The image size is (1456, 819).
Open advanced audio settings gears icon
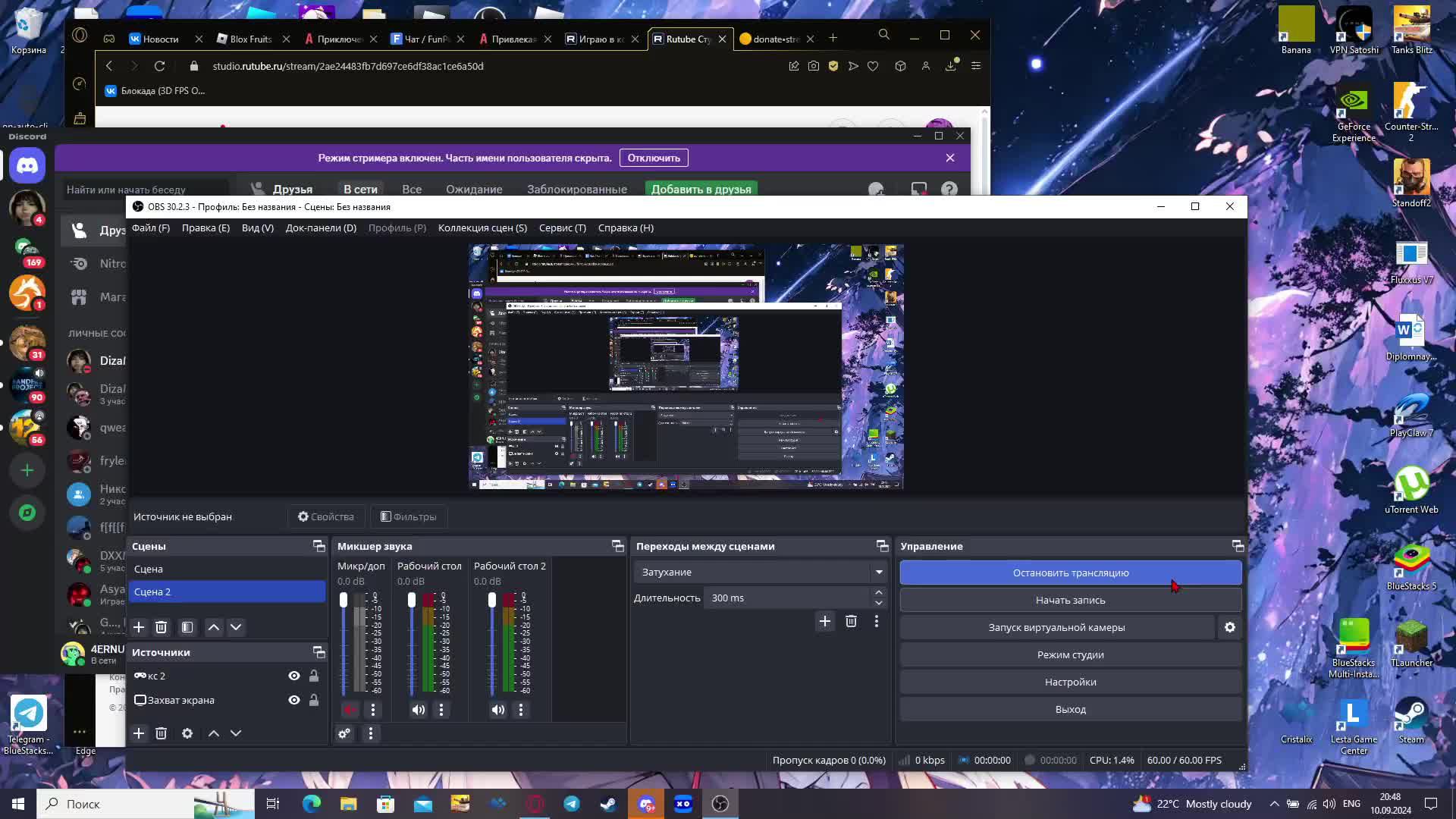(344, 733)
